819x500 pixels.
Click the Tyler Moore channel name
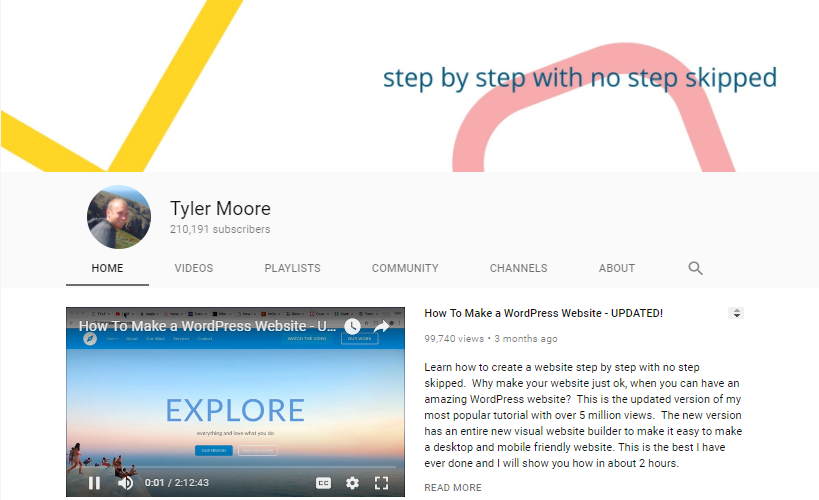point(220,208)
